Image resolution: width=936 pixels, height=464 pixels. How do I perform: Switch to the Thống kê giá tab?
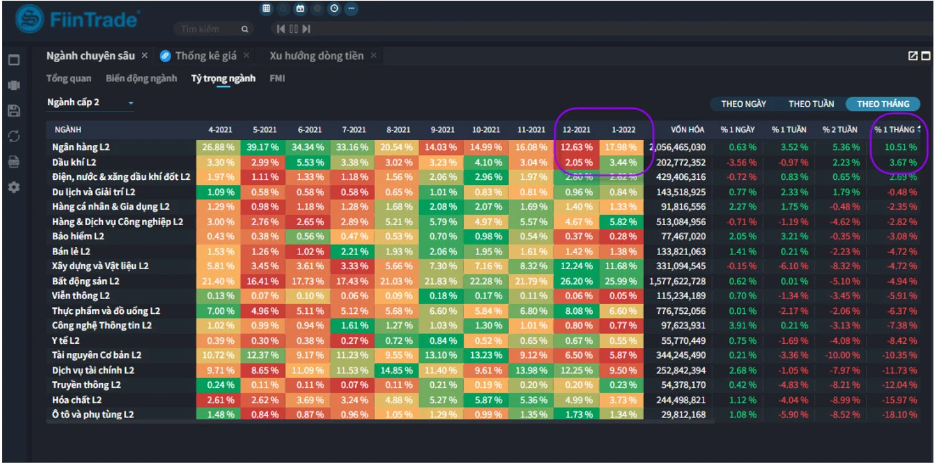(x=205, y=56)
